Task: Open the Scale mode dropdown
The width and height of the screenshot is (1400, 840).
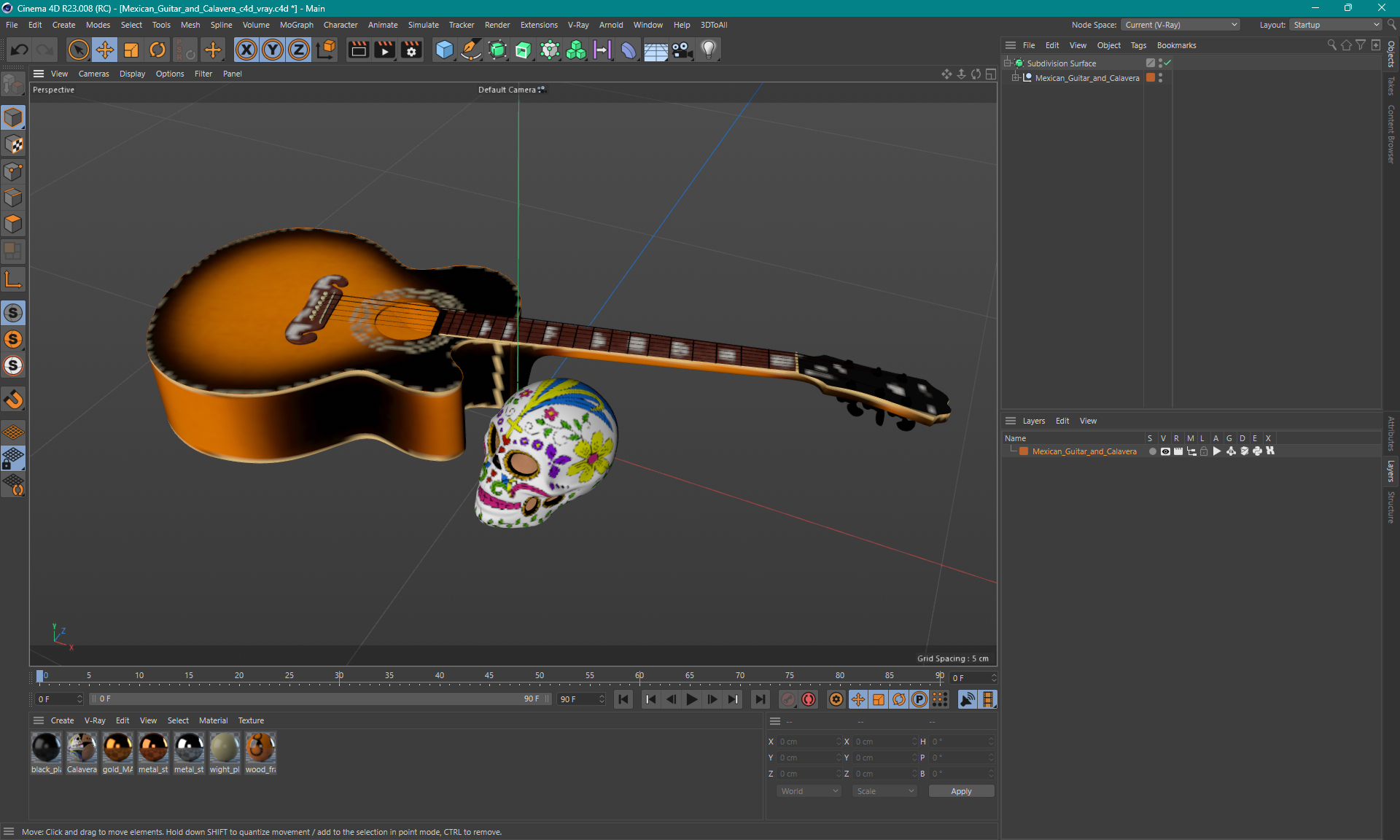Action: tap(884, 791)
